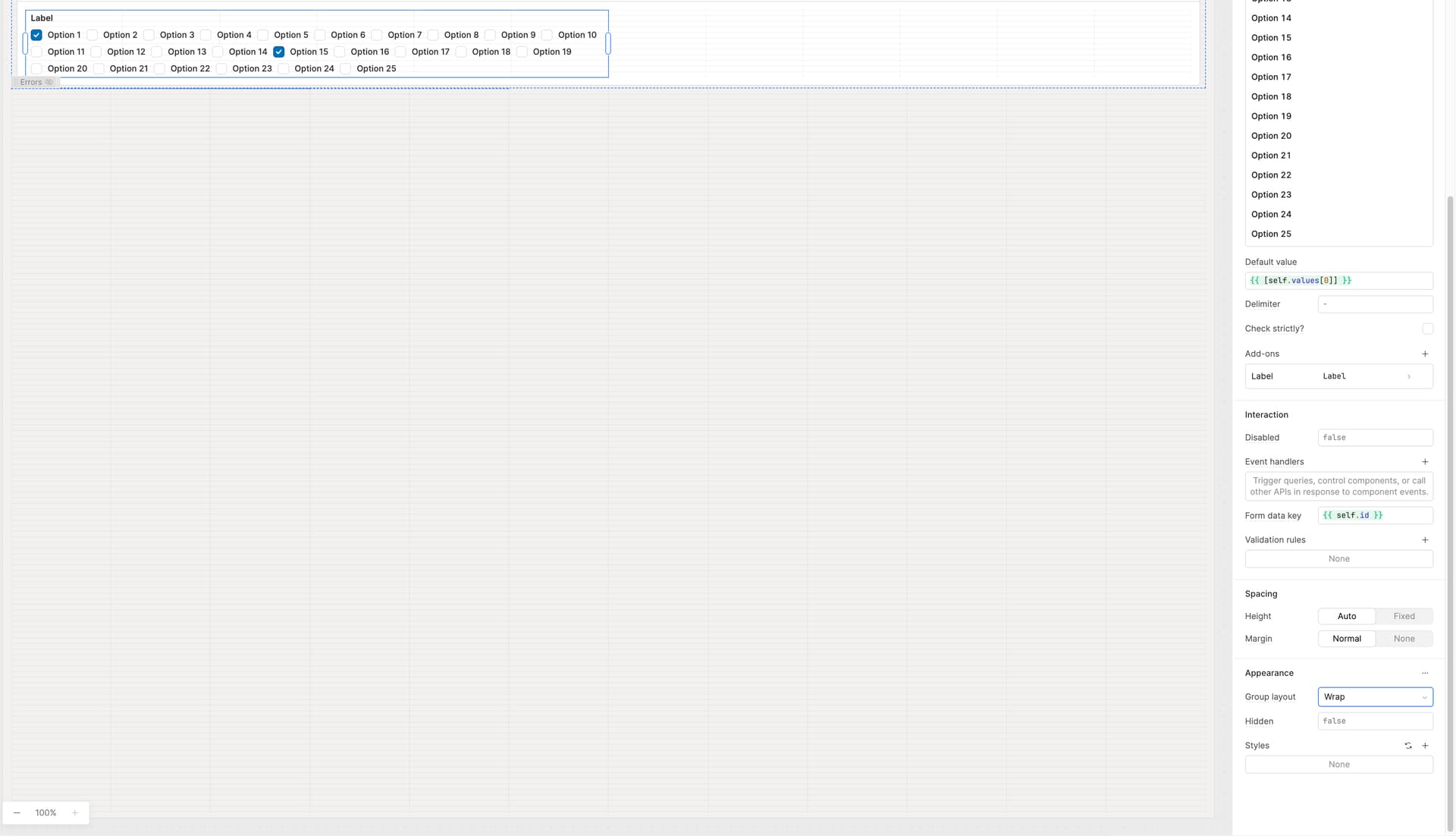
Task: Zoom out canvas with minus icon
Action: point(17,812)
